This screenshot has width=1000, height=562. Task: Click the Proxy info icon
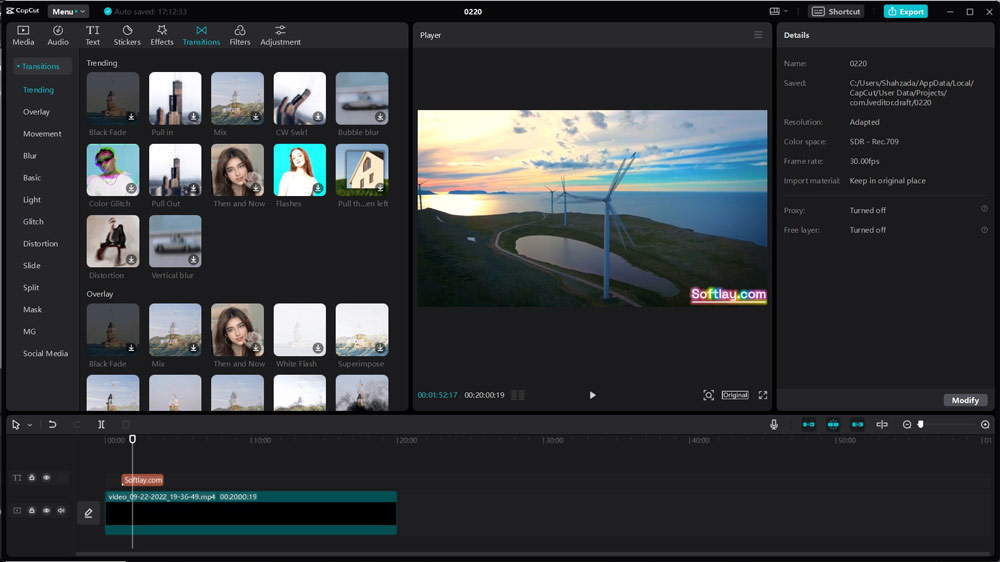(x=984, y=209)
